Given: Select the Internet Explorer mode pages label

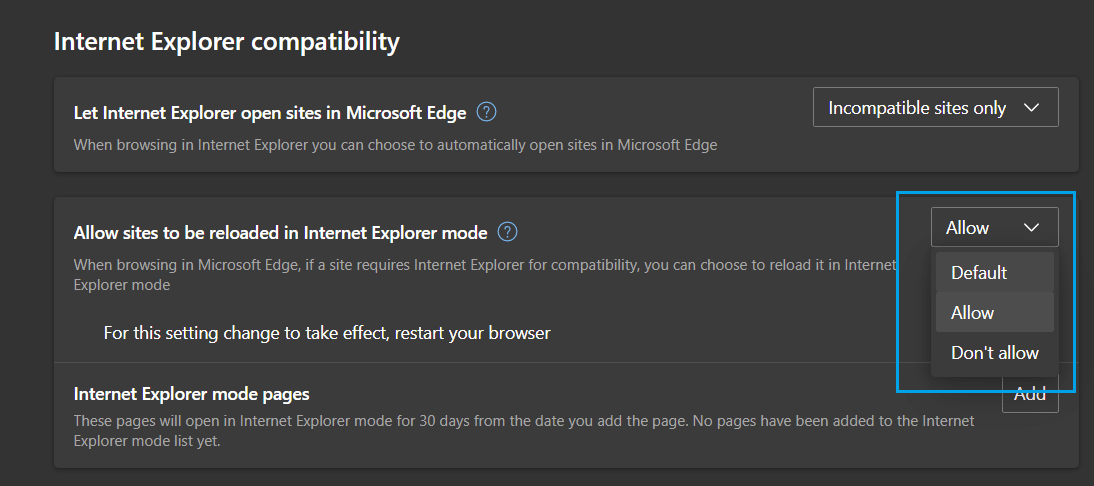Looking at the screenshot, I should point(192,394).
